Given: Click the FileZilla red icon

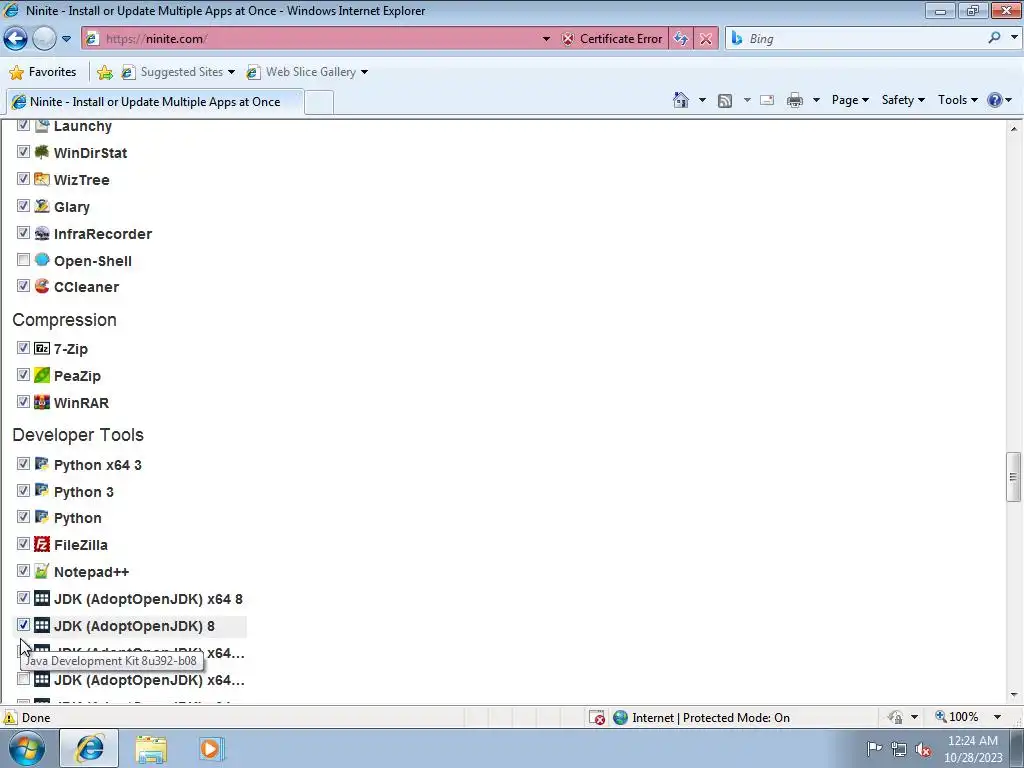Looking at the screenshot, I should pos(42,544).
